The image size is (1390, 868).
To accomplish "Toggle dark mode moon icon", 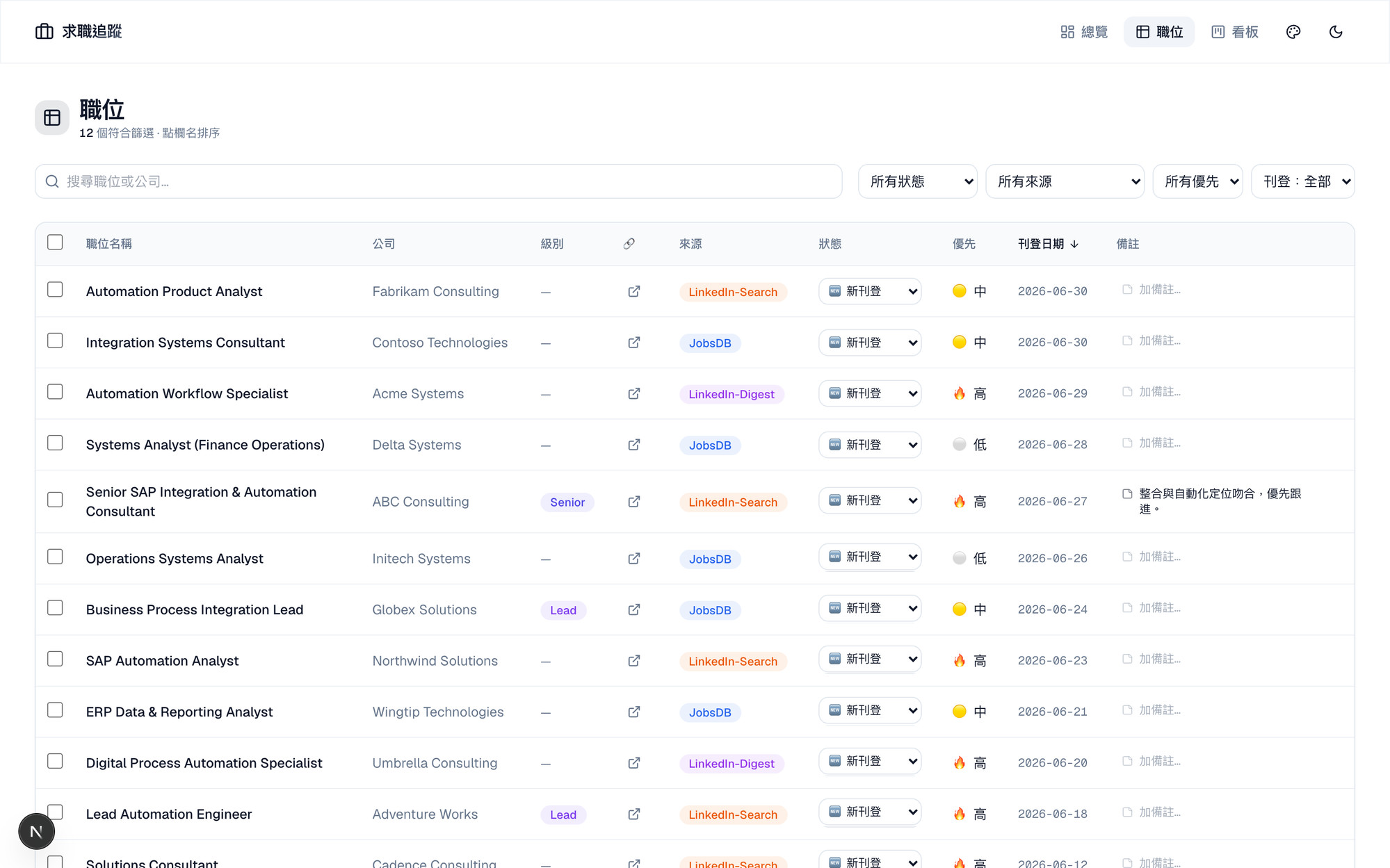I will [x=1336, y=32].
